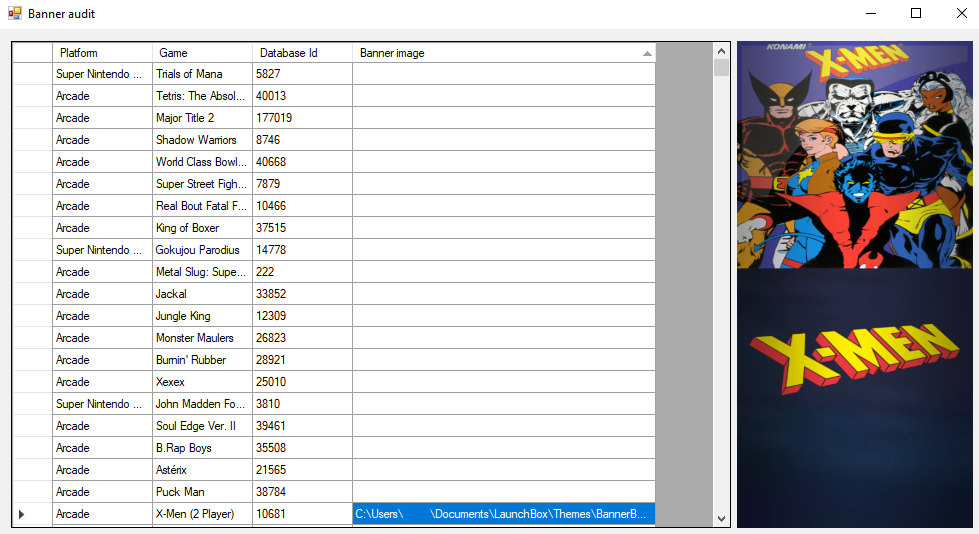
Task: Click the scrollbar up arrow
Action: (x=721, y=51)
